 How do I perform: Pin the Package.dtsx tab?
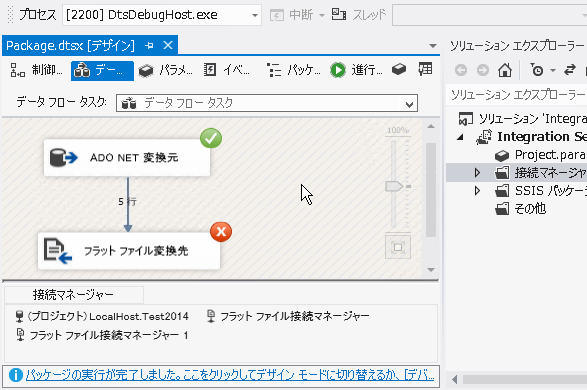149,46
